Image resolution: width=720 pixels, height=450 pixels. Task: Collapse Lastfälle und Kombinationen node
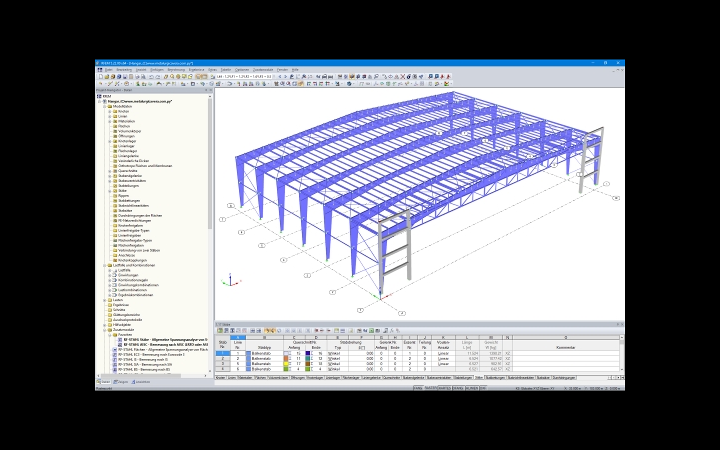(x=105, y=265)
